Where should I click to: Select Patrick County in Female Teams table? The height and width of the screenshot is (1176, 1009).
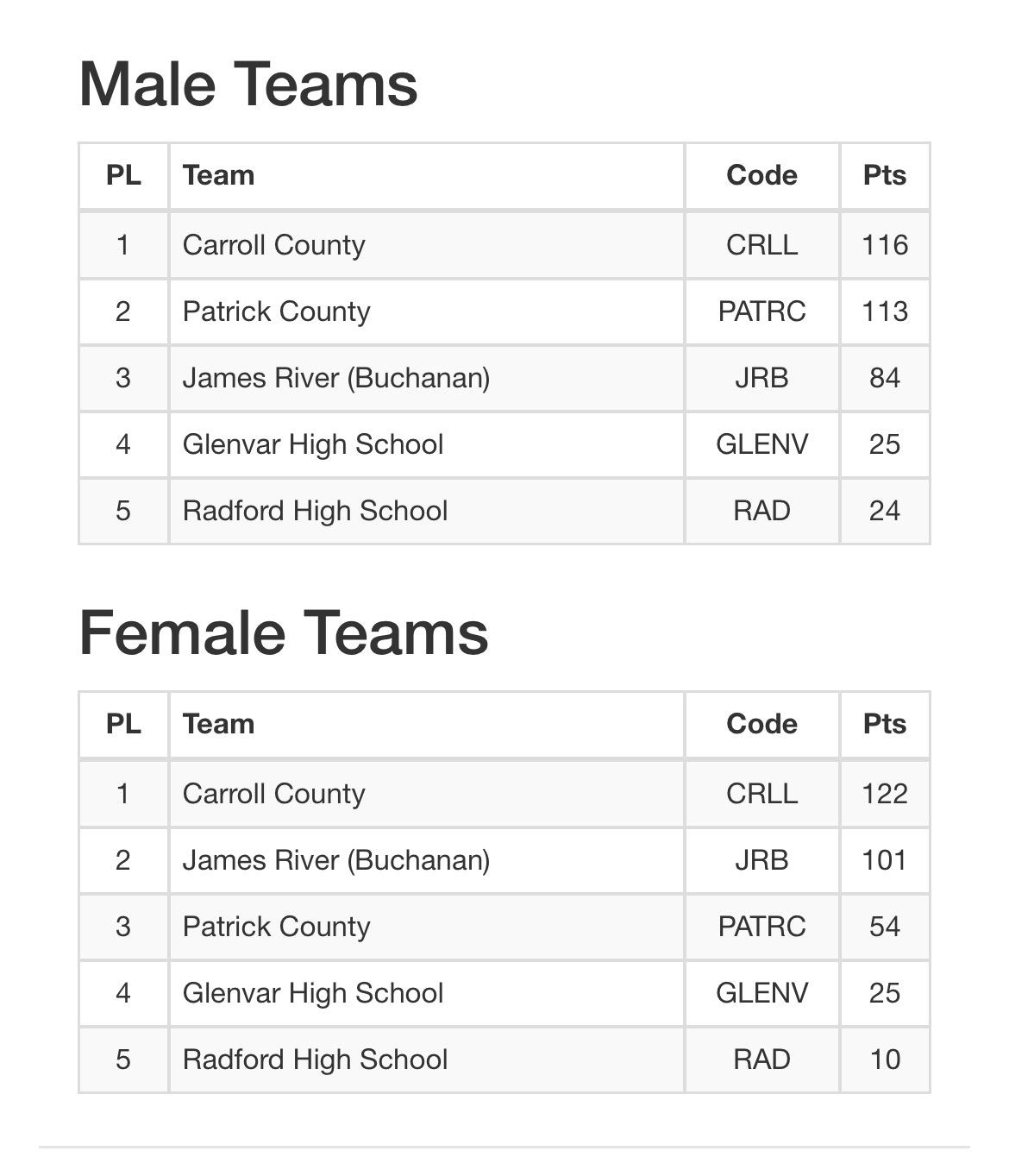276,927
